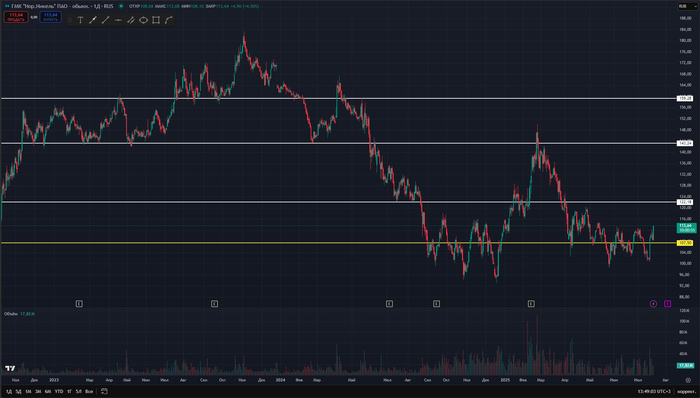Click the 2024 year label on time axis
The height and width of the screenshot is (398, 700).
(x=280, y=380)
